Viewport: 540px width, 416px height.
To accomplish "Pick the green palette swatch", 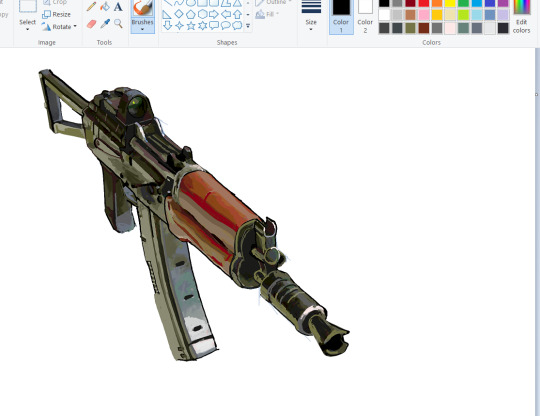I will pos(464,3).
